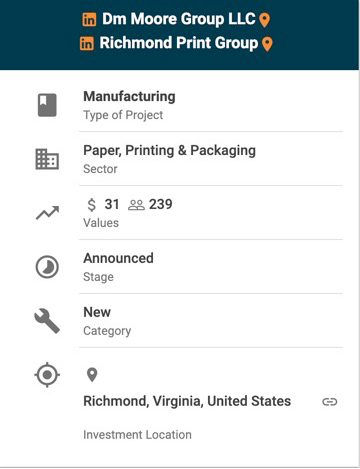Open Richmond Print Group company name

179,43
